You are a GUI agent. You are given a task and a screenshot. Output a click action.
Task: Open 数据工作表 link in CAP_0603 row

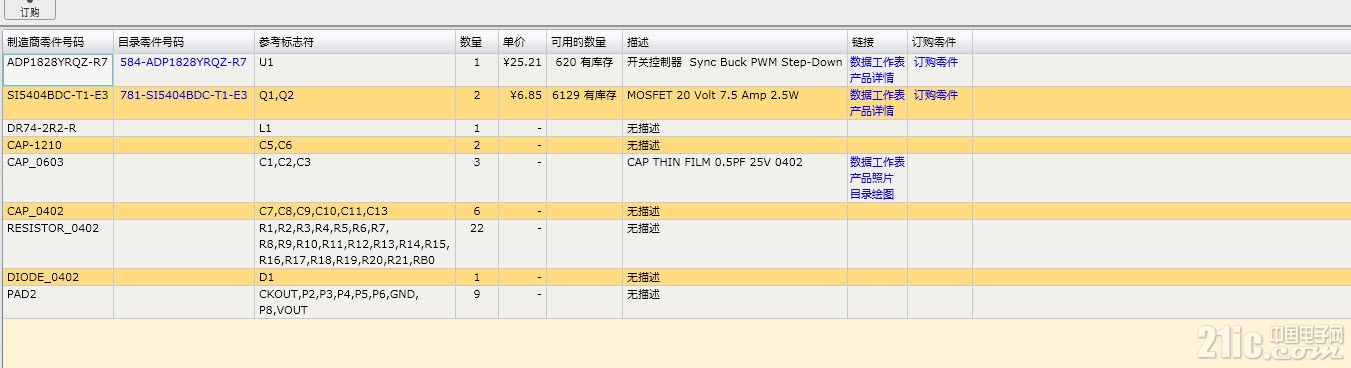877,162
